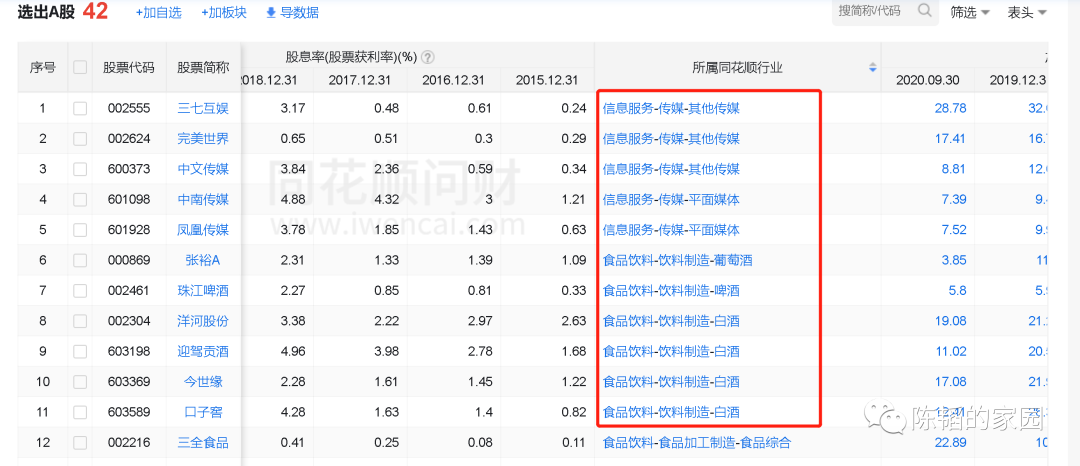The image size is (1080, 466).
Task: Click value 22.89 in 三全食品 row
Action: (953, 443)
